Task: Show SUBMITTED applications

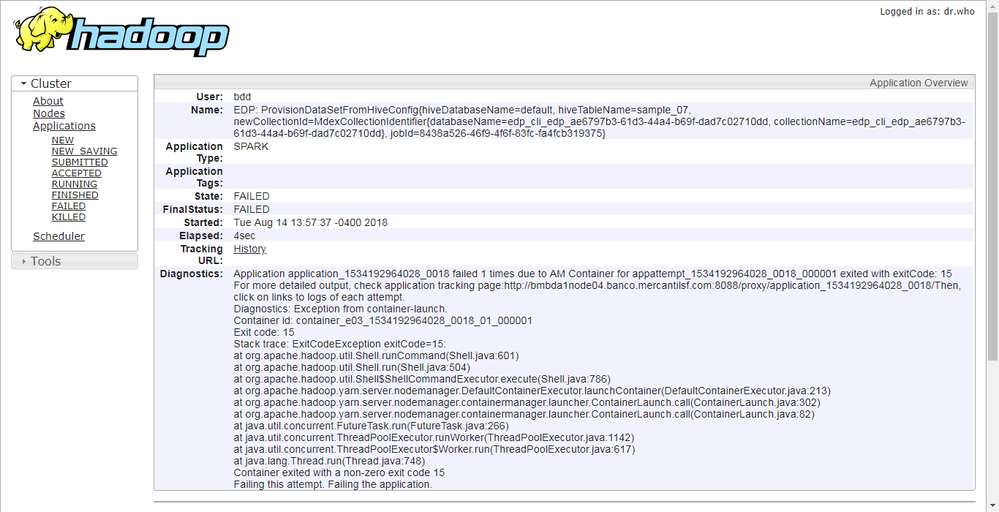Action: pyautogui.click(x=80, y=162)
